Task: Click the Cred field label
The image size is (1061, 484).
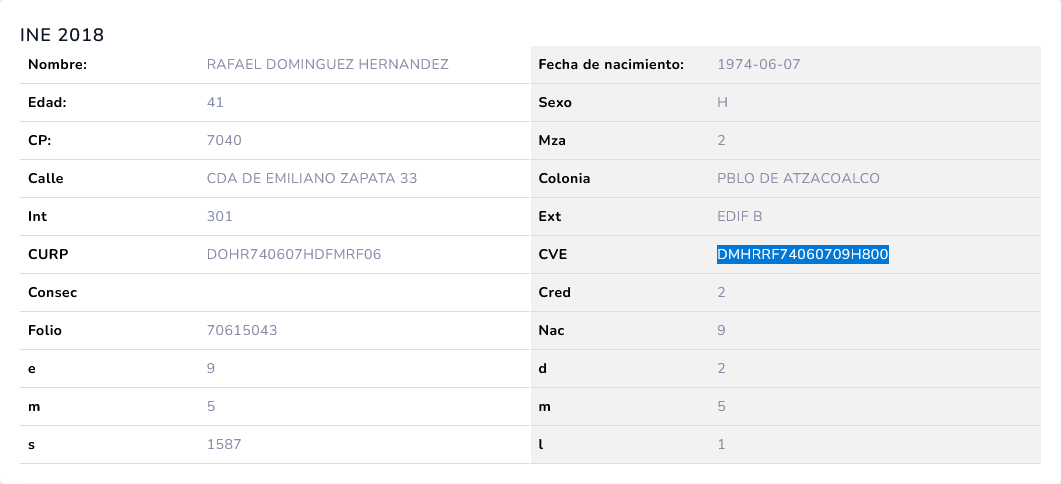Action: click(x=554, y=293)
